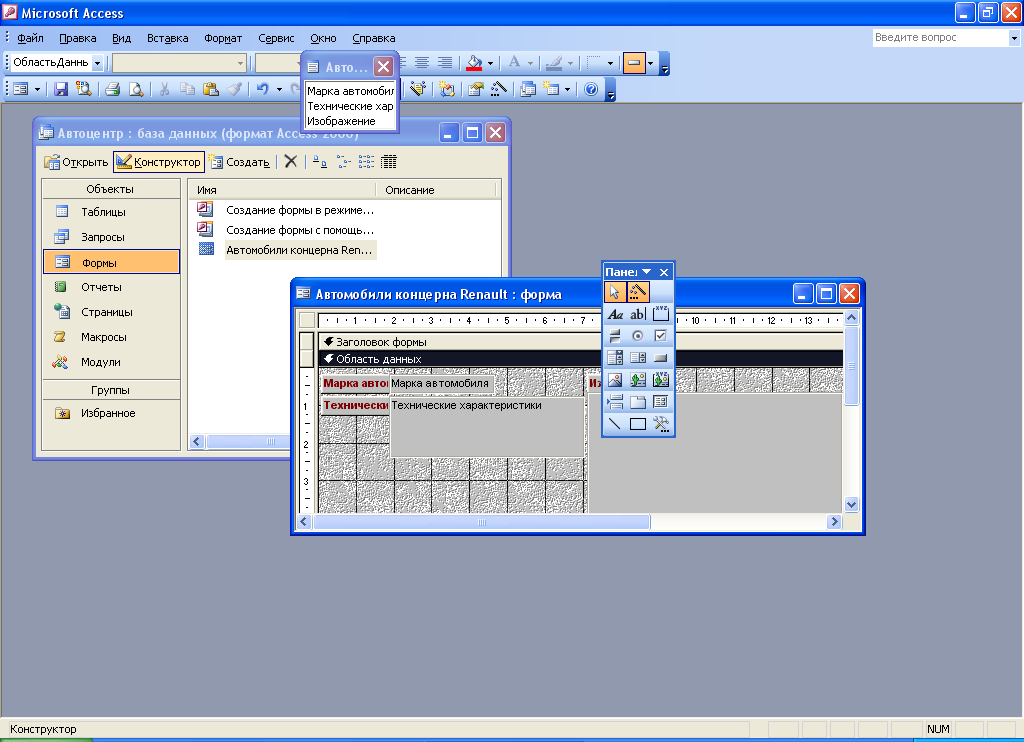1024x742 pixels.
Task: Save the form with the floppy icon
Action: pyautogui.click(x=61, y=89)
